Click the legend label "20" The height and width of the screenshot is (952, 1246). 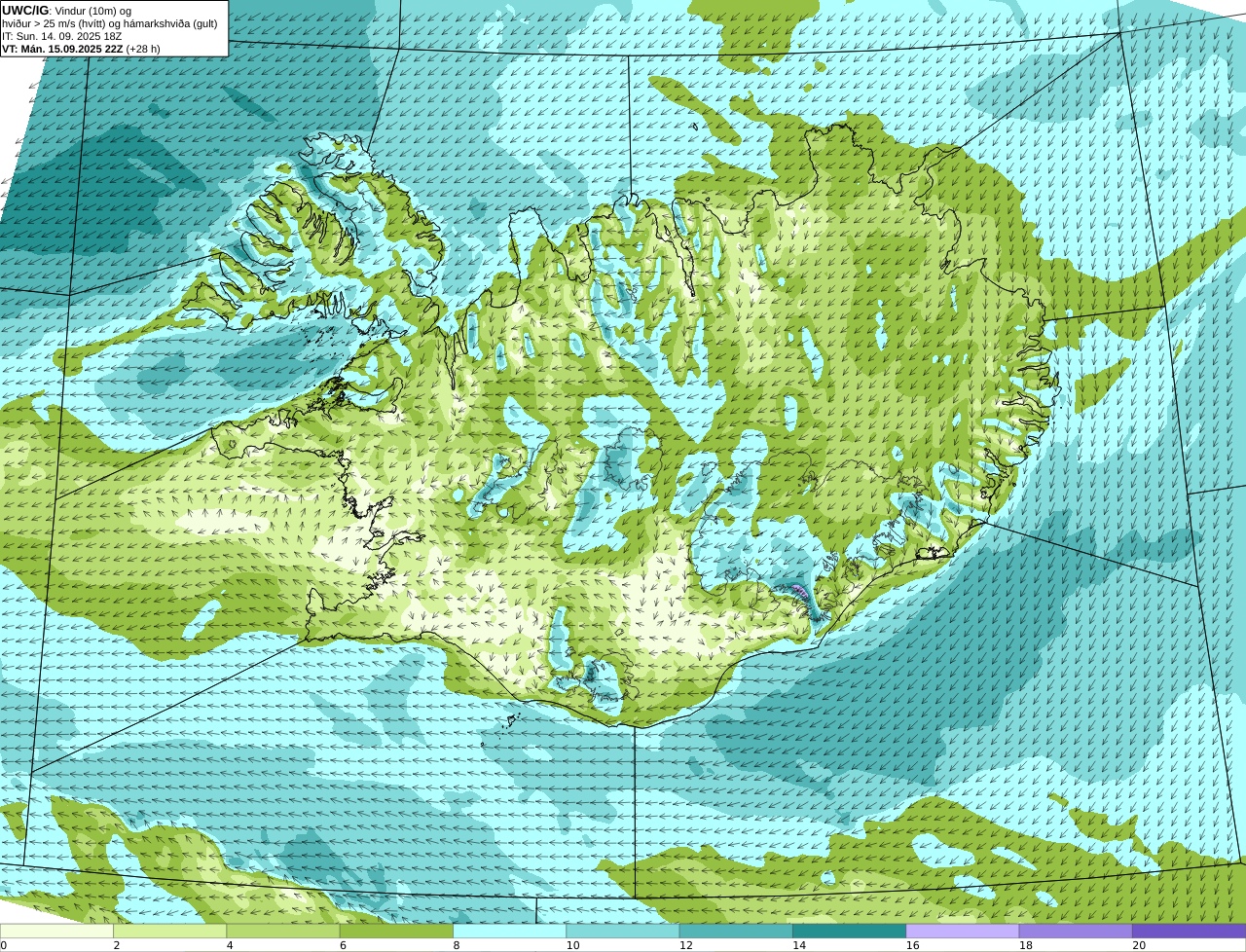point(1139,945)
